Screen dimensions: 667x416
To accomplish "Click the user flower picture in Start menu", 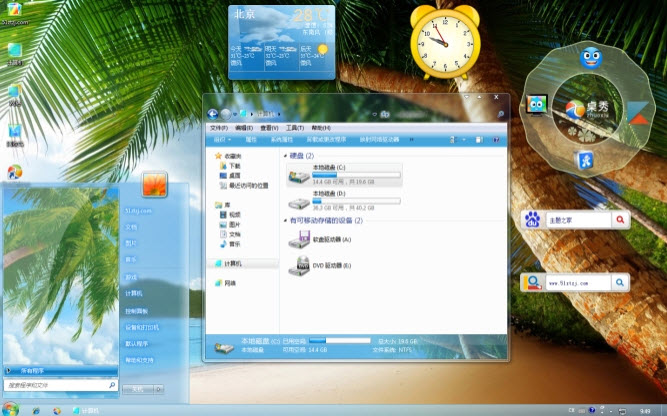I will click(154, 184).
